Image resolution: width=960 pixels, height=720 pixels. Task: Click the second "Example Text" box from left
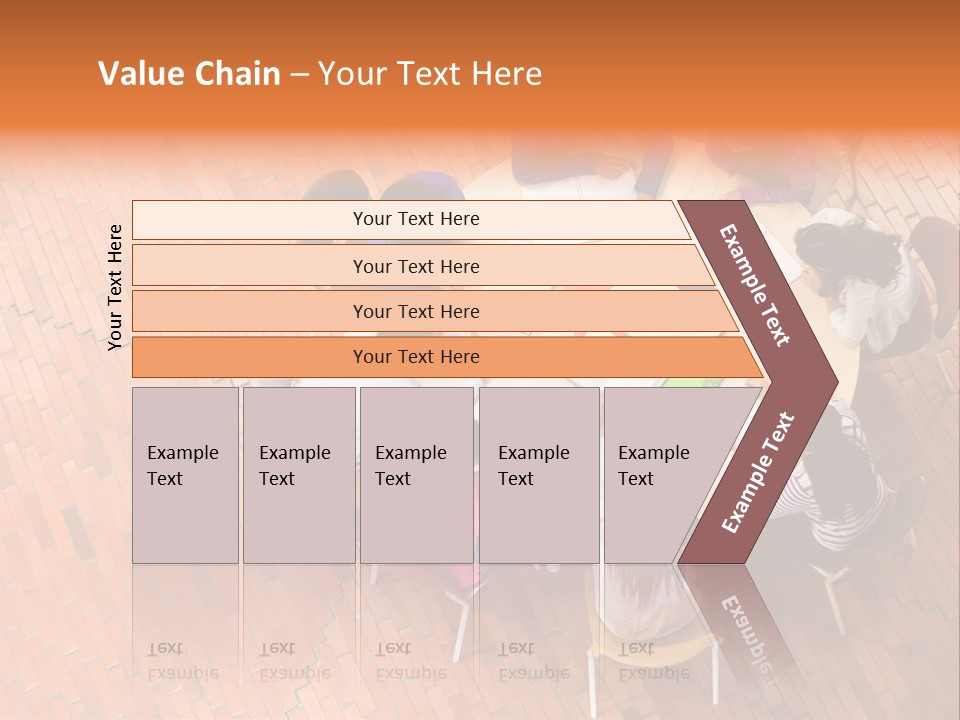[x=298, y=475]
